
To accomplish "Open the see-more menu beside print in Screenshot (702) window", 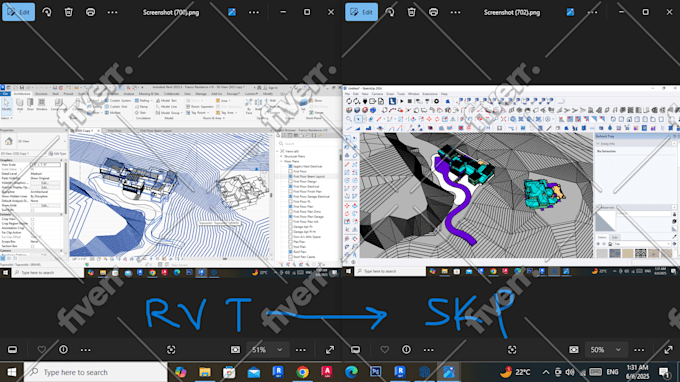I will (x=455, y=12).
